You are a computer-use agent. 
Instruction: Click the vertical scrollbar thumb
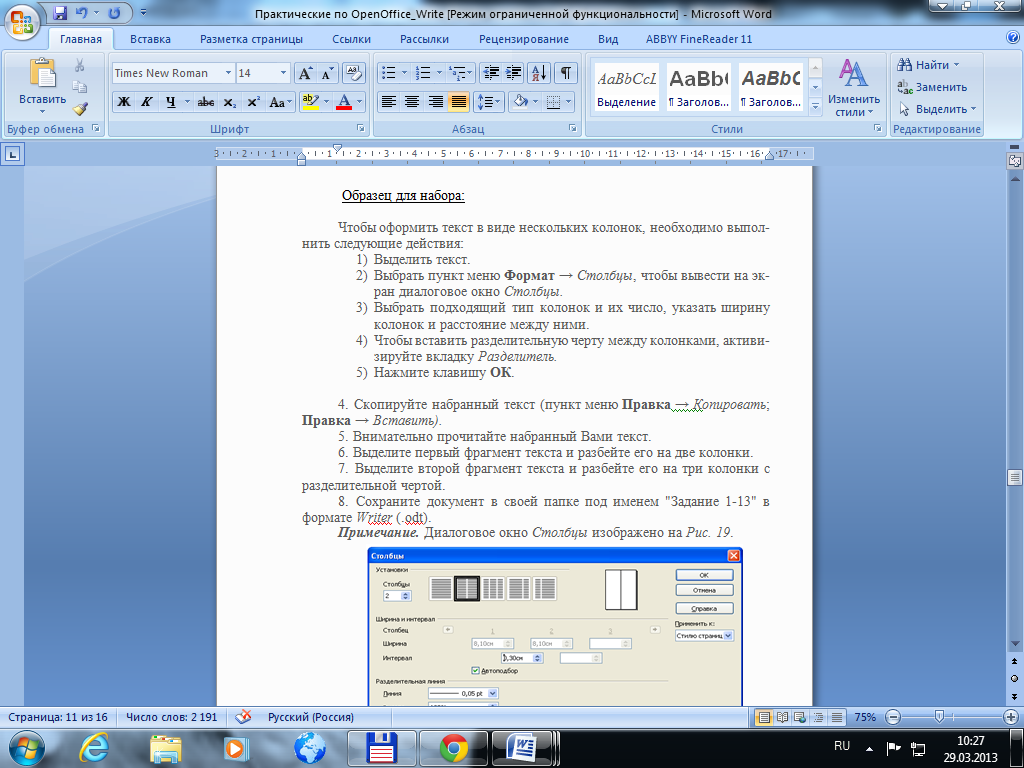pyautogui.click(x=1014, y=477)
